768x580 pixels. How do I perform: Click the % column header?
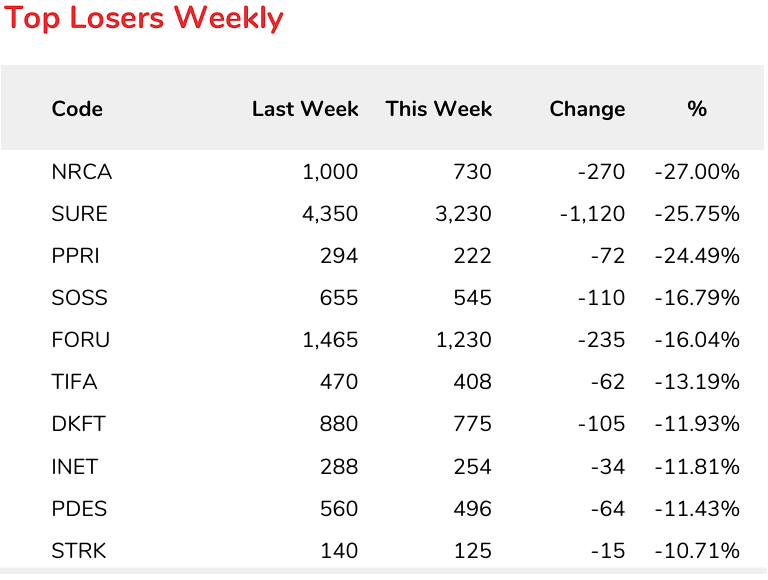coord(697,109)
